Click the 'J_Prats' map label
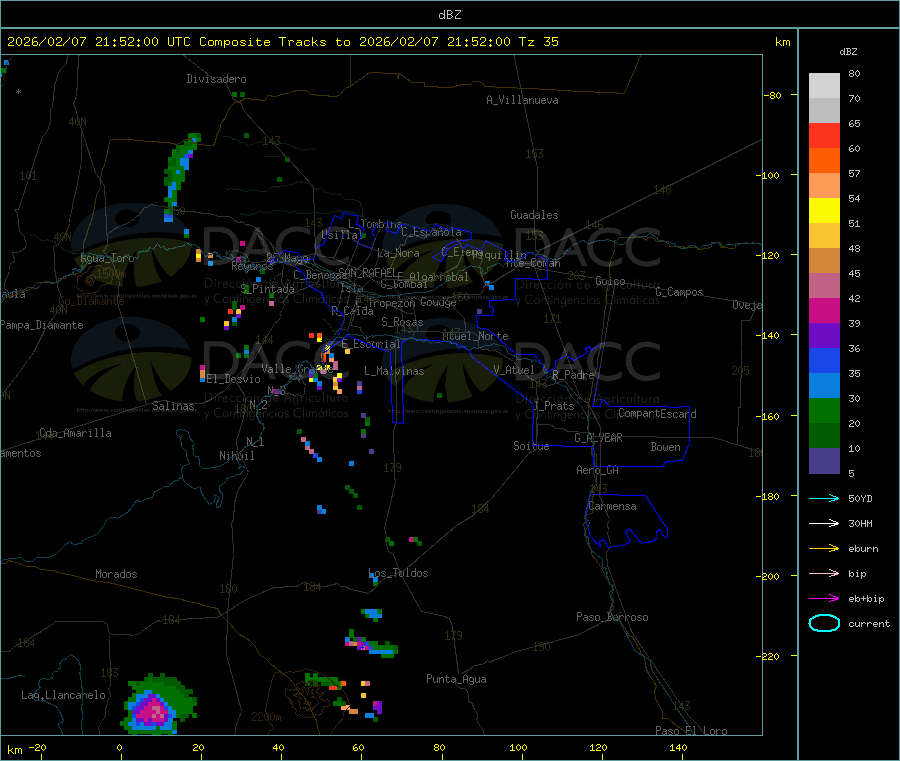The height and width of the screenshot is (761, 900). click(553, 406)
